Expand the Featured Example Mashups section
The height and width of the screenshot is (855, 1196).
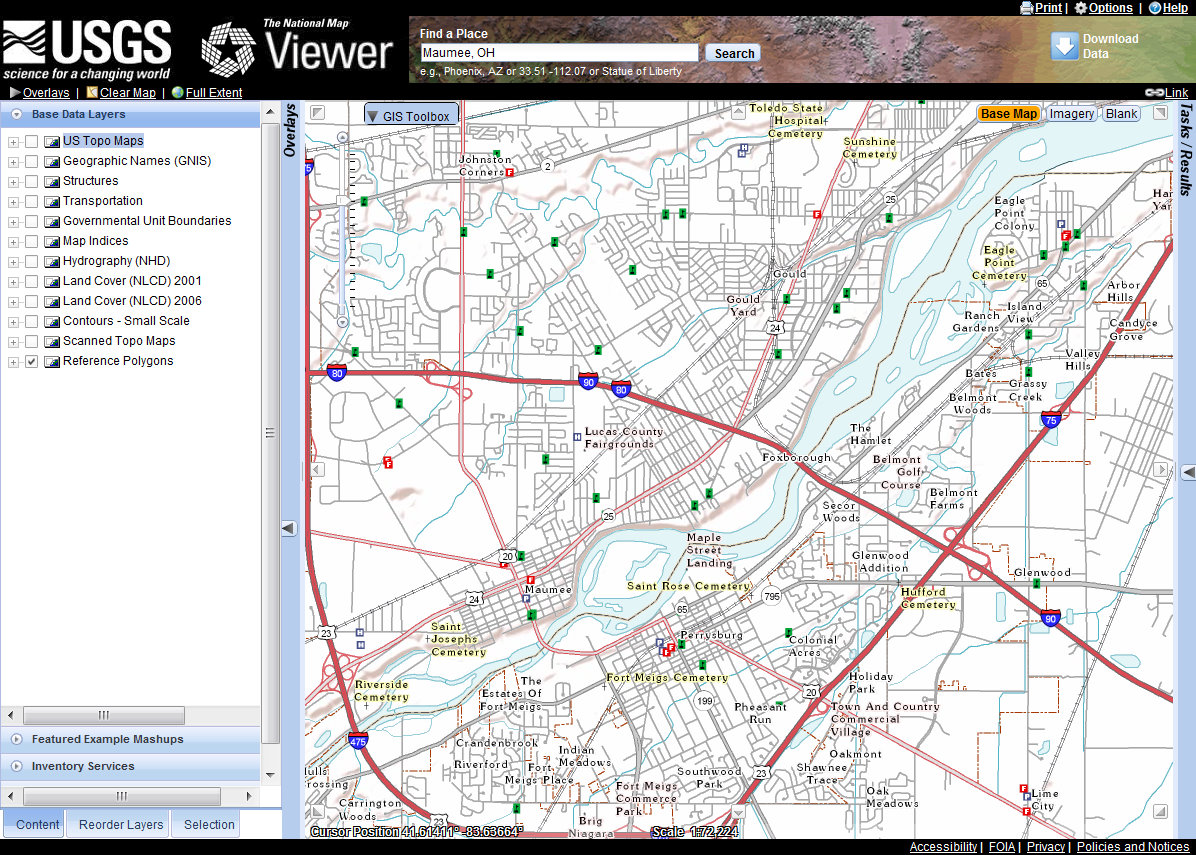point(17,739)
